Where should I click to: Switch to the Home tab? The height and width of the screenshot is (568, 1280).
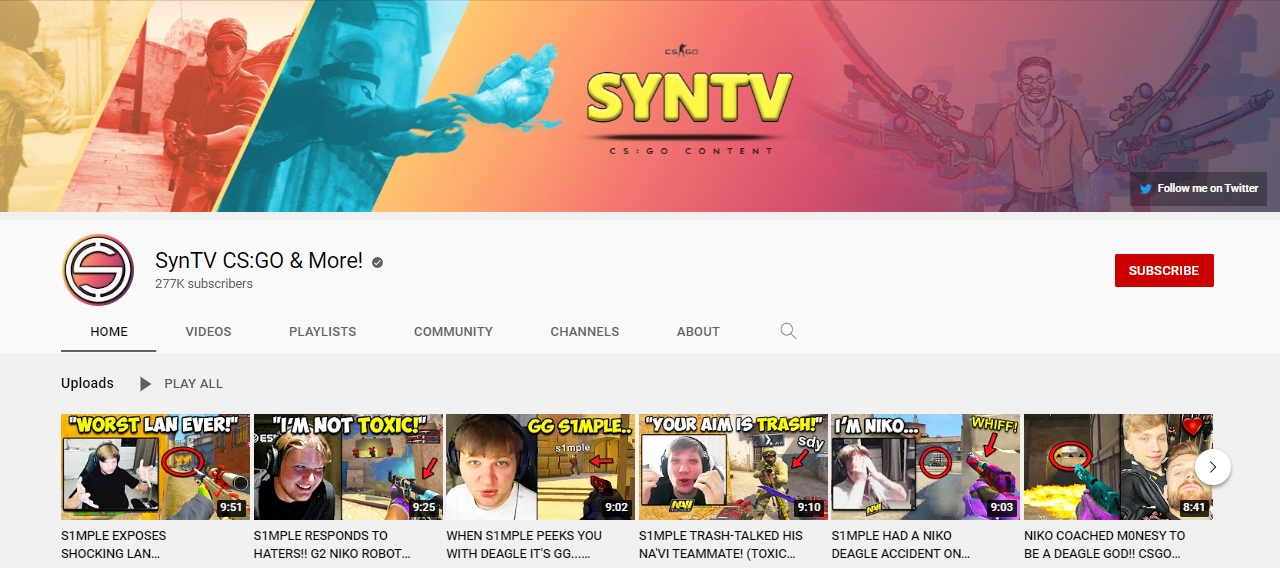pos(109,331)
